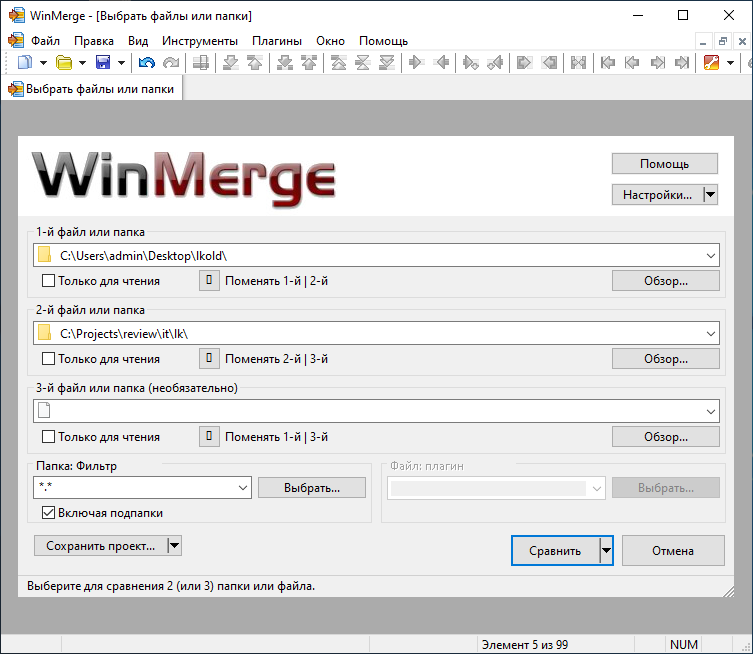
Task: Click swap 1st and 3rd paths icon
Action: click(x=209, y=436)
